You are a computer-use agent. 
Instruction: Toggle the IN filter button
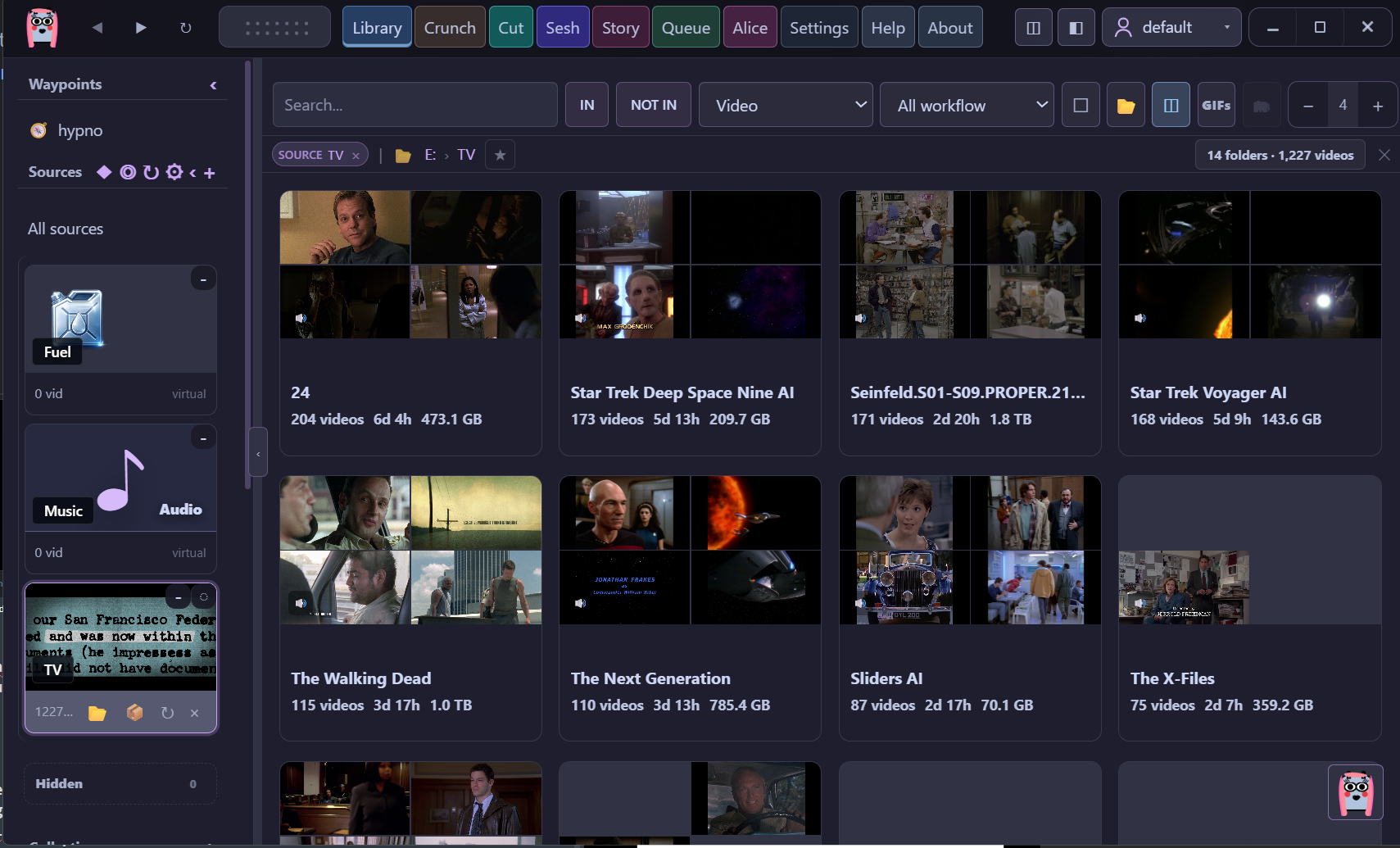587,105
